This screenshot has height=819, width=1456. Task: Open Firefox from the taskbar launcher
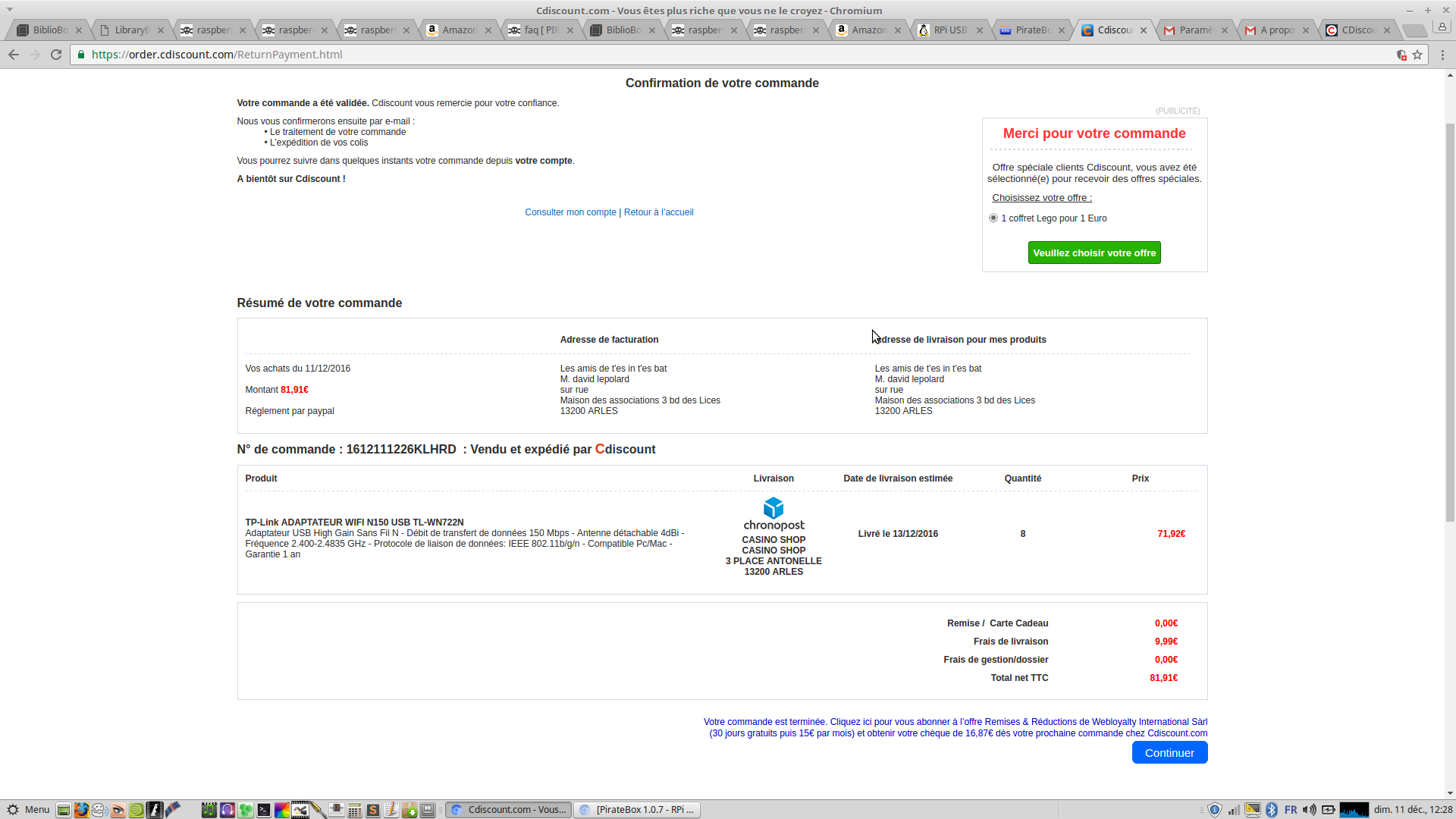pyautogui.click(x=81, y=810)
